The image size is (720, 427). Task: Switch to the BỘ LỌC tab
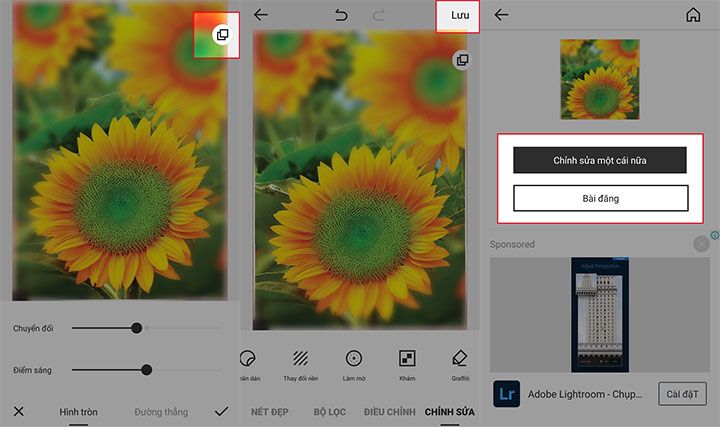tap(330, 412)
